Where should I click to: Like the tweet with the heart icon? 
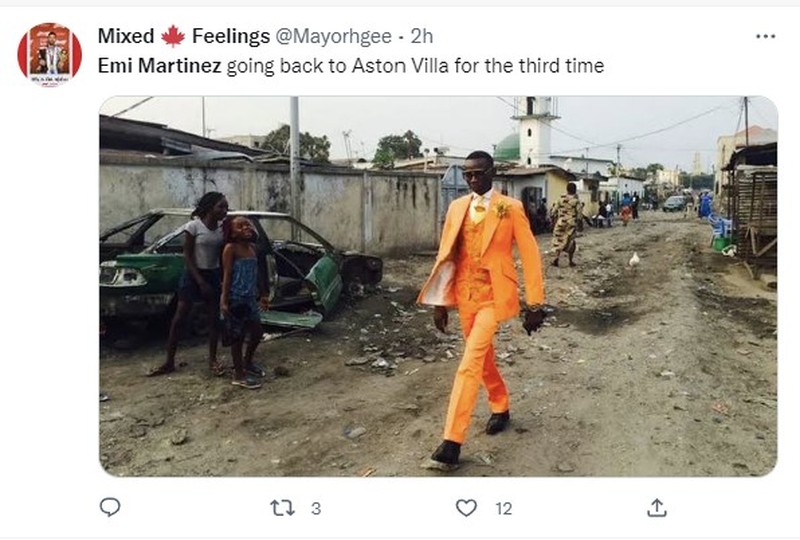(x=467, y=508)
